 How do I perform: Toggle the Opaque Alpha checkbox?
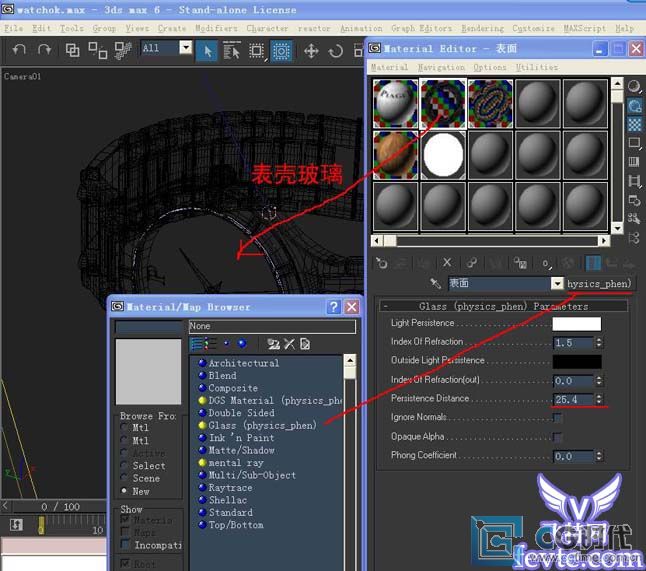click(x=557, y=437)
